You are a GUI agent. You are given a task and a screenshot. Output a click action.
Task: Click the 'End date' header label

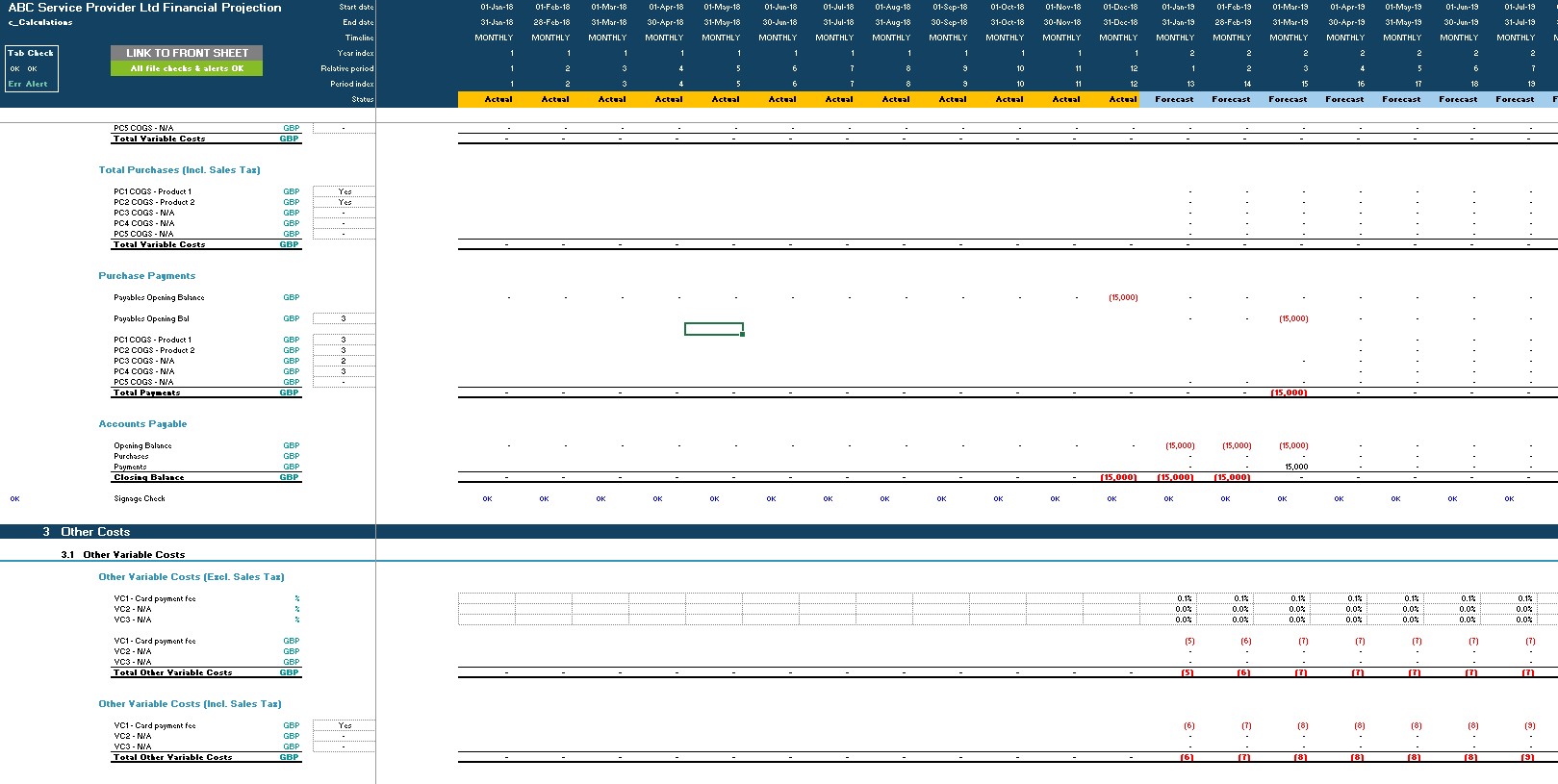[x=358, y=22]
